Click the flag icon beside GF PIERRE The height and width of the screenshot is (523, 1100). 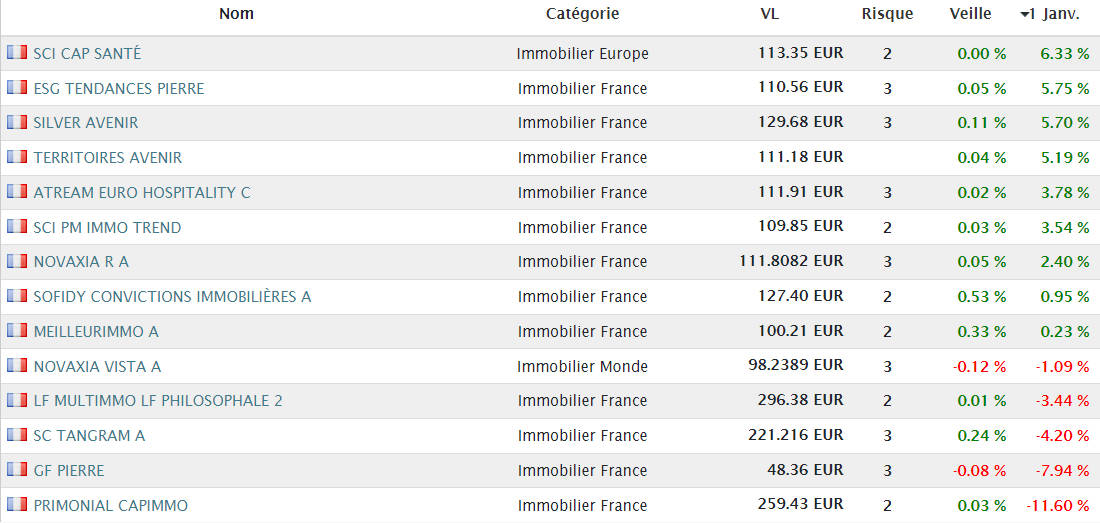[x=17, y=470]
